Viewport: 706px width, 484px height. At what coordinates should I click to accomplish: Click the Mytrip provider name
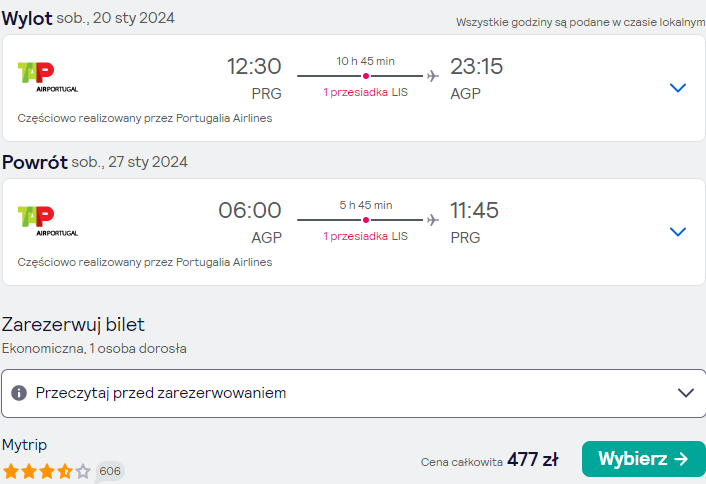click(24, 445)
